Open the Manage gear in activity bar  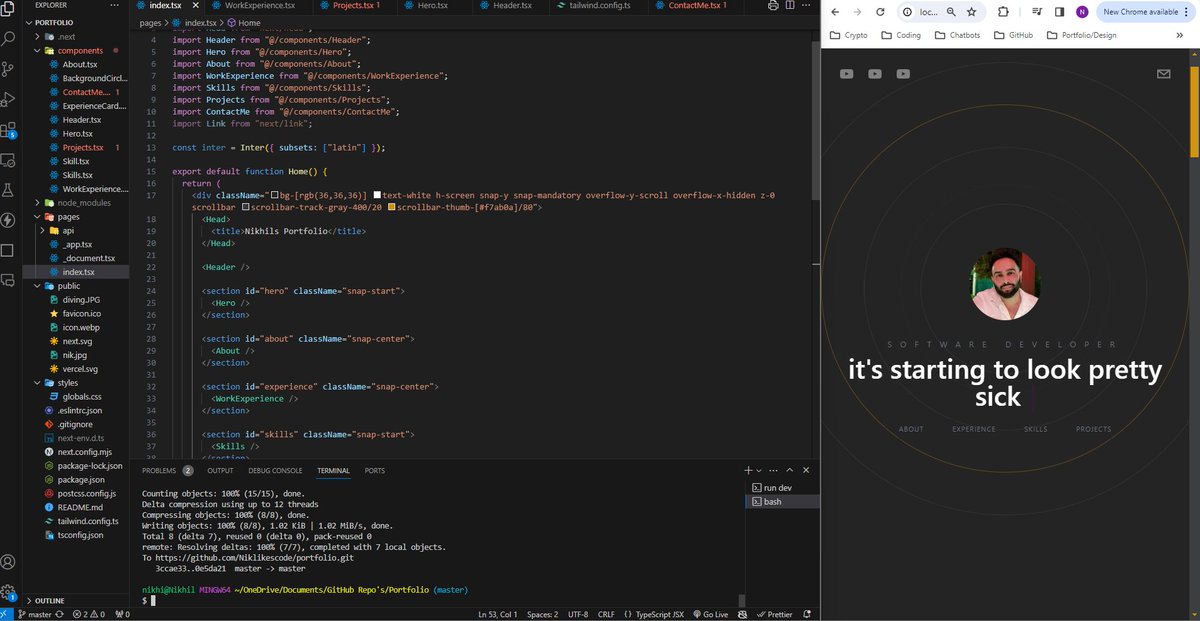(x=9, y=592)
